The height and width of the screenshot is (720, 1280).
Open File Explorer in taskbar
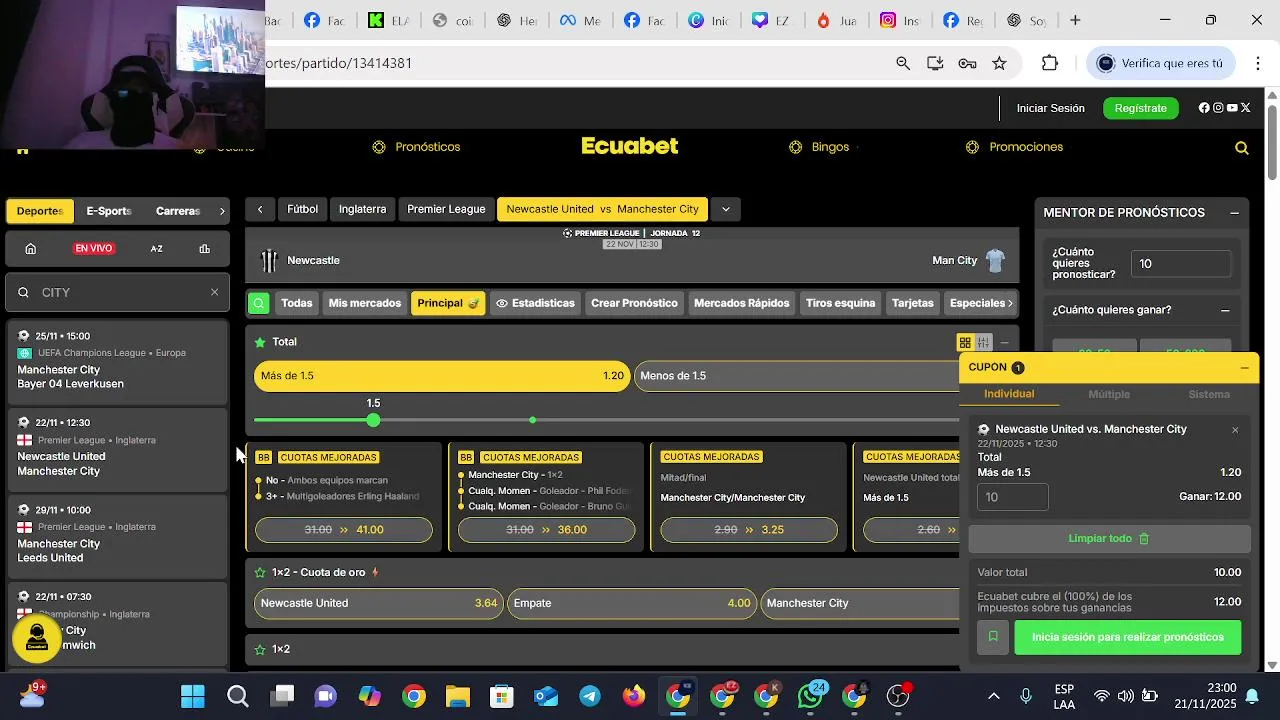[x=458, y=696]
